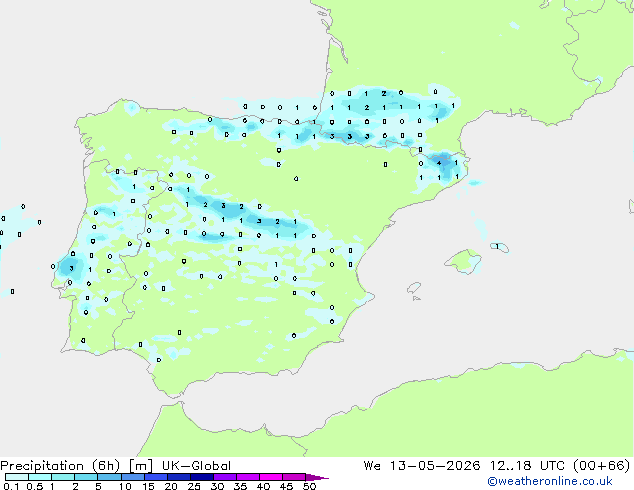Click the legend label '35'

[240, 486]
